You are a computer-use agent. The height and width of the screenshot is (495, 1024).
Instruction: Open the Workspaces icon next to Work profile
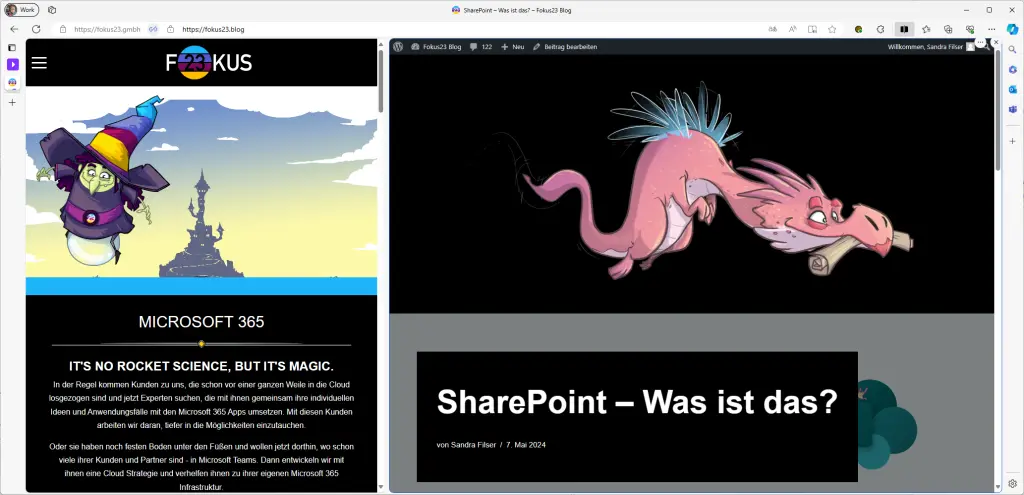52,10
